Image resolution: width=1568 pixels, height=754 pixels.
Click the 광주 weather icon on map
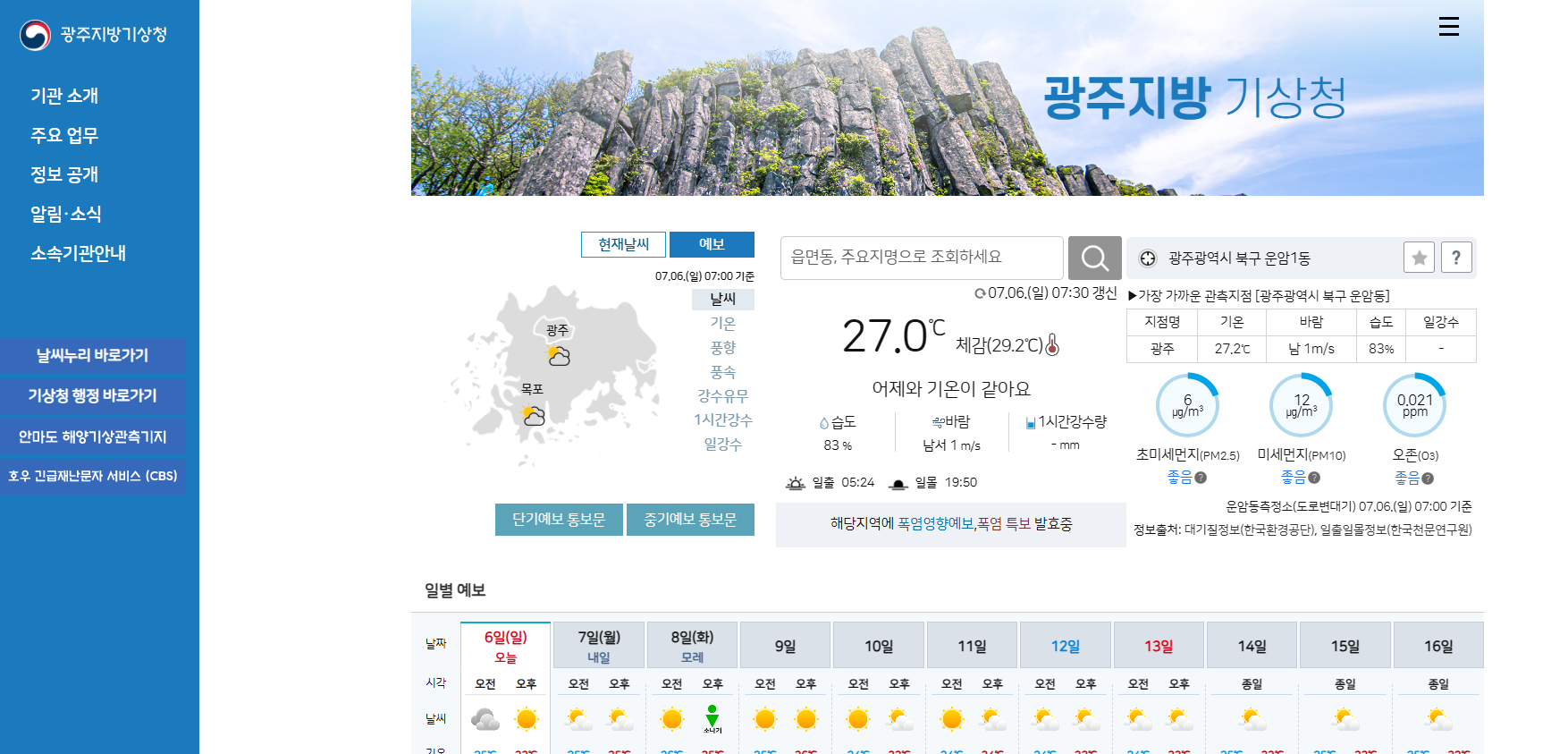[558, 356]
